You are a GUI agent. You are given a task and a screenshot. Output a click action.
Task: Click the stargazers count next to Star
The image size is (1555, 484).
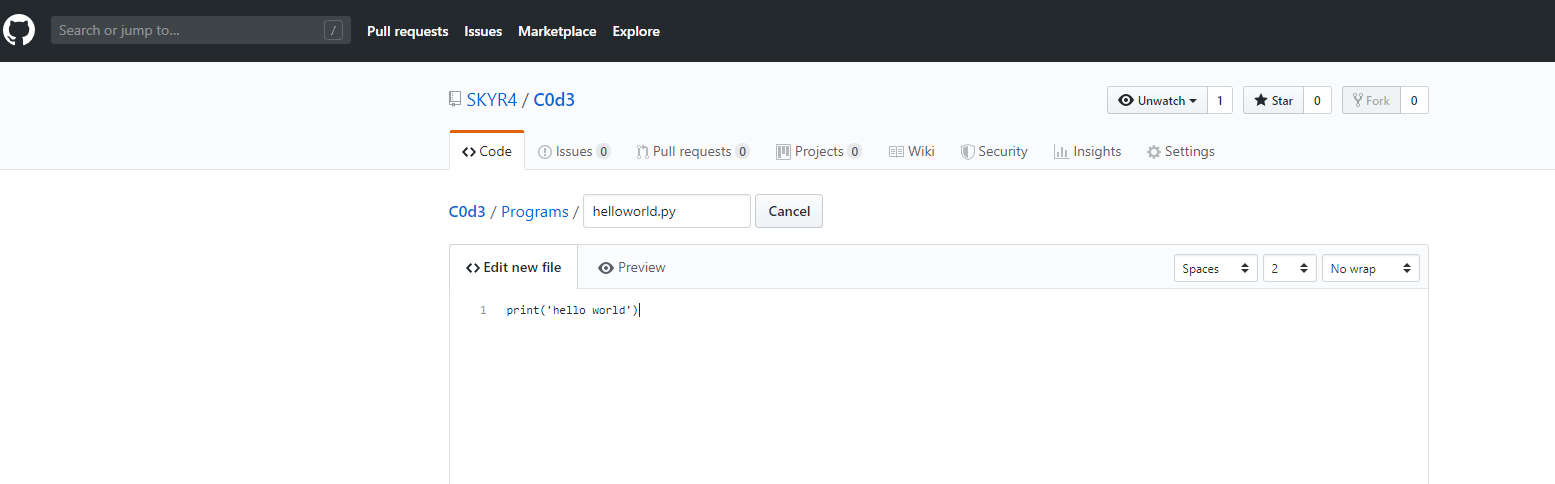(1317, 100)
